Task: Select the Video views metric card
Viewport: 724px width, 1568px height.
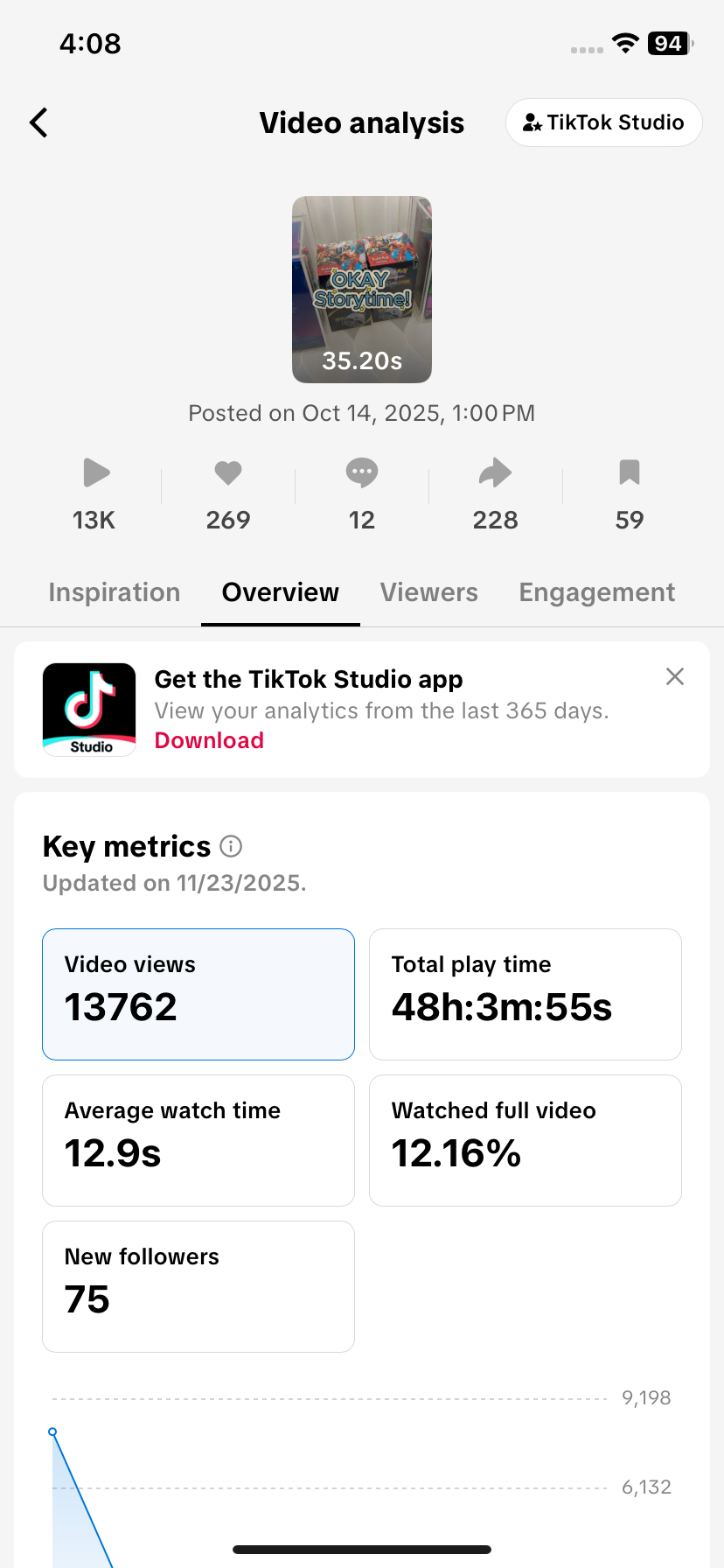Action: pyautogui.click(x=198, y=994)
